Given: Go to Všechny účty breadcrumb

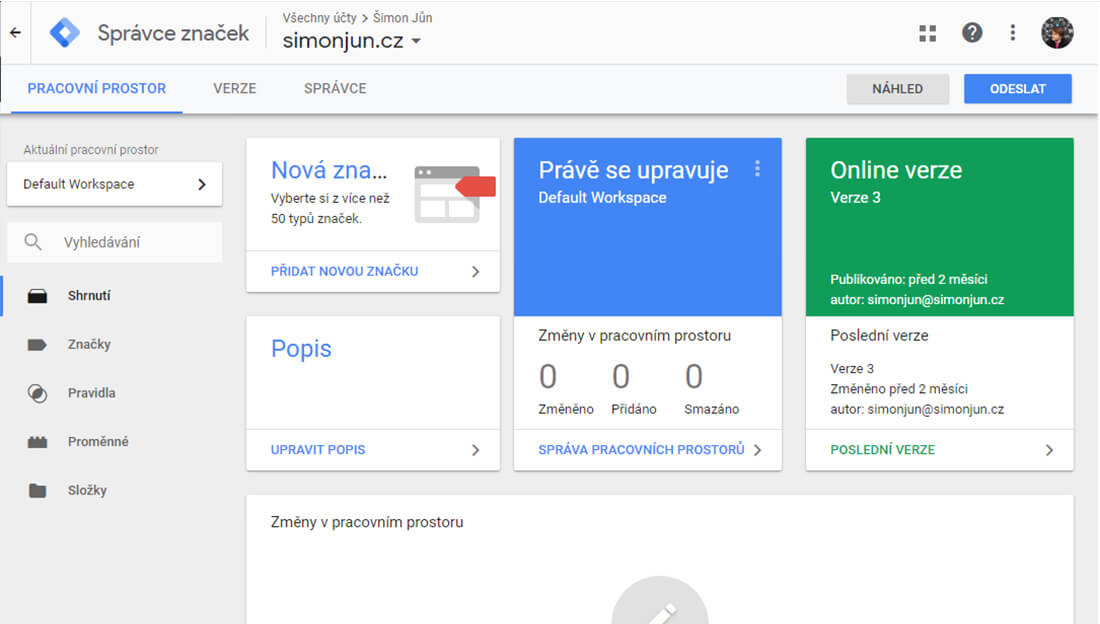Looking at the screenshot, I should (319, 18).
